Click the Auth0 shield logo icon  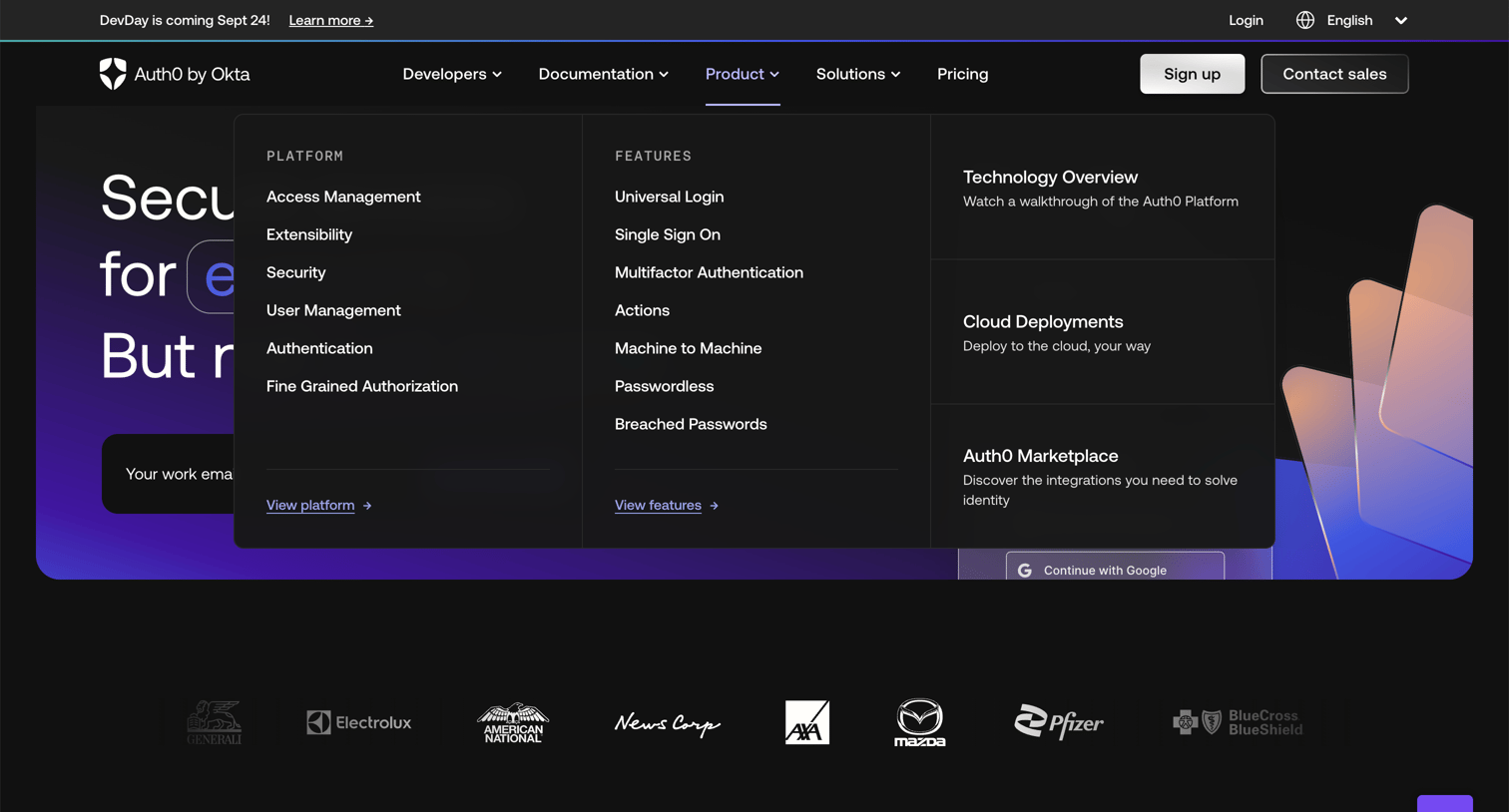[113, 74]
